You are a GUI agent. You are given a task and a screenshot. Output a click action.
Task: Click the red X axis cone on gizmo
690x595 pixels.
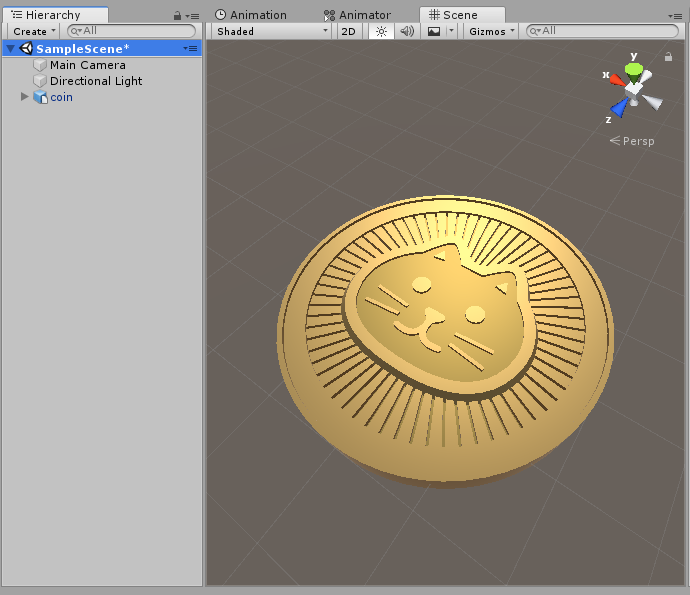click(x=618, y=80)
